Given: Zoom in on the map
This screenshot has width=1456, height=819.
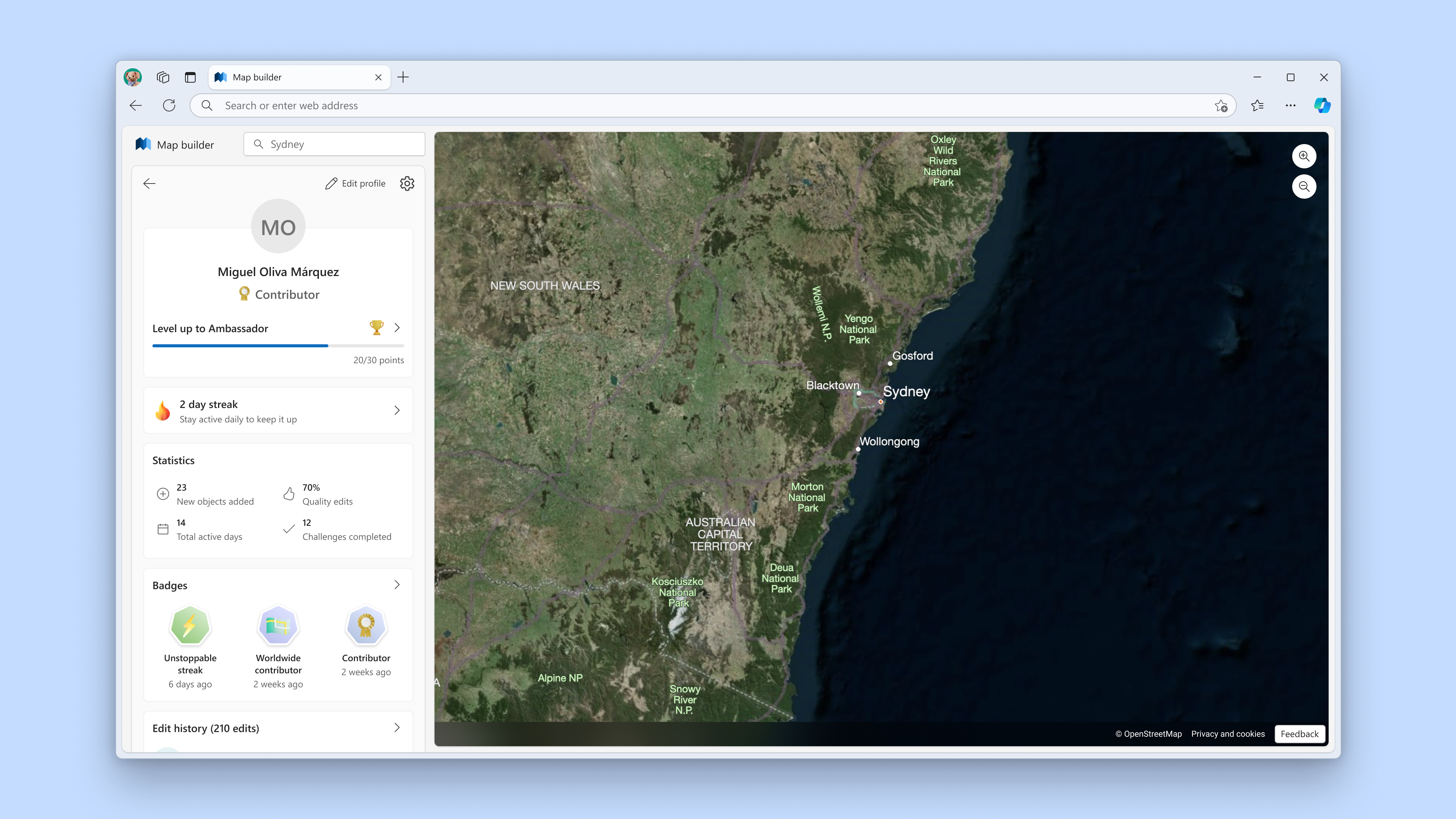Looking at the screenshot, I should pos(1304,157).
